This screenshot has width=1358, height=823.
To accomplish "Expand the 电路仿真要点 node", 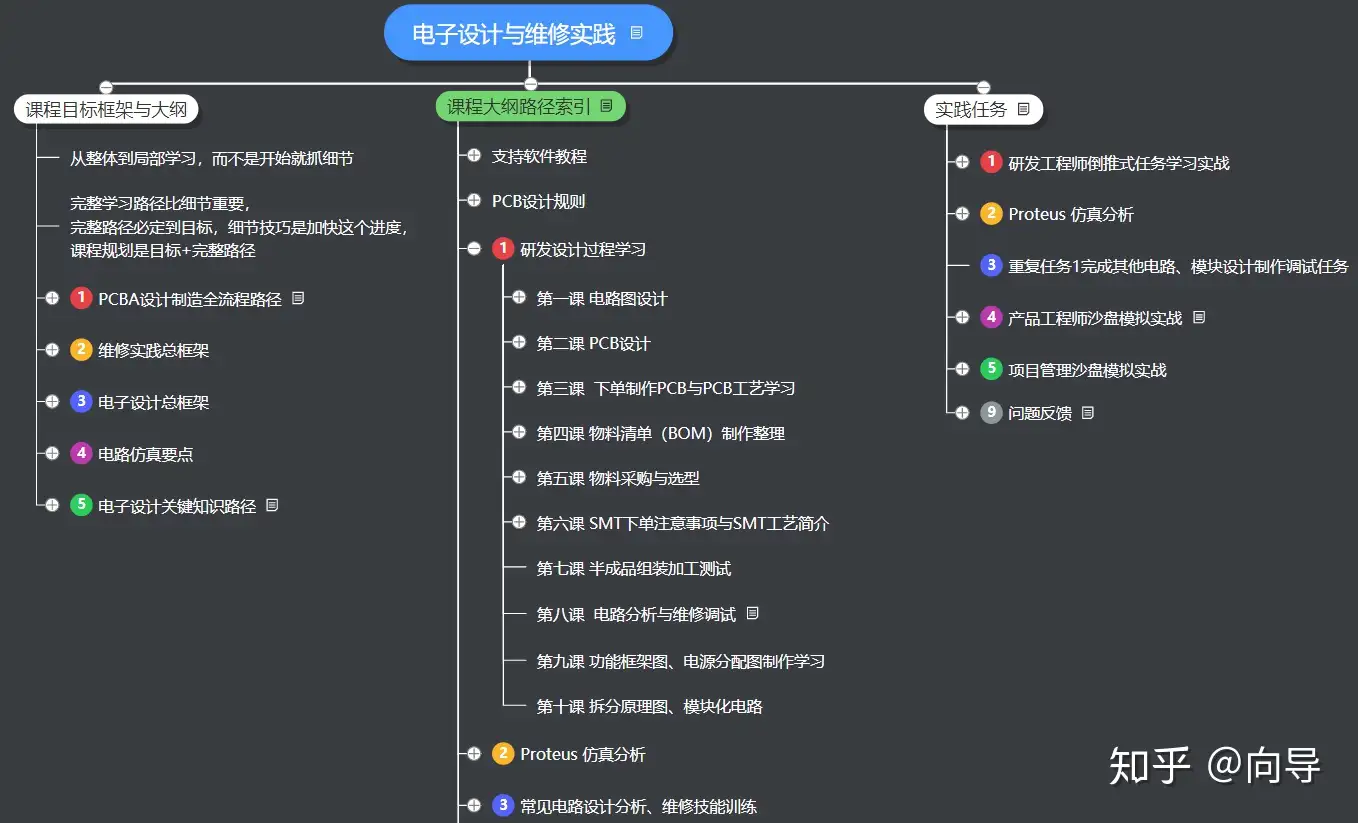I will (x=52, y=454).
